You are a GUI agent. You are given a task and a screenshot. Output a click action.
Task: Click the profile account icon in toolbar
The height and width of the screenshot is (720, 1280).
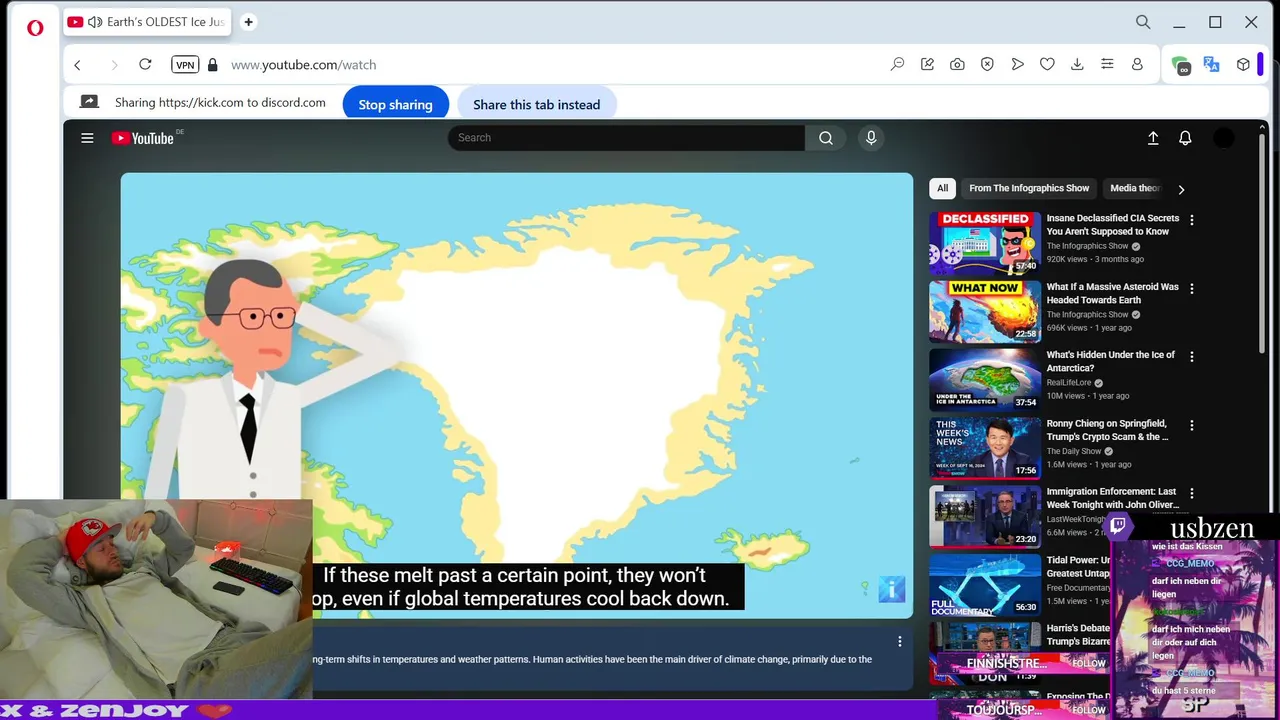1137,64
